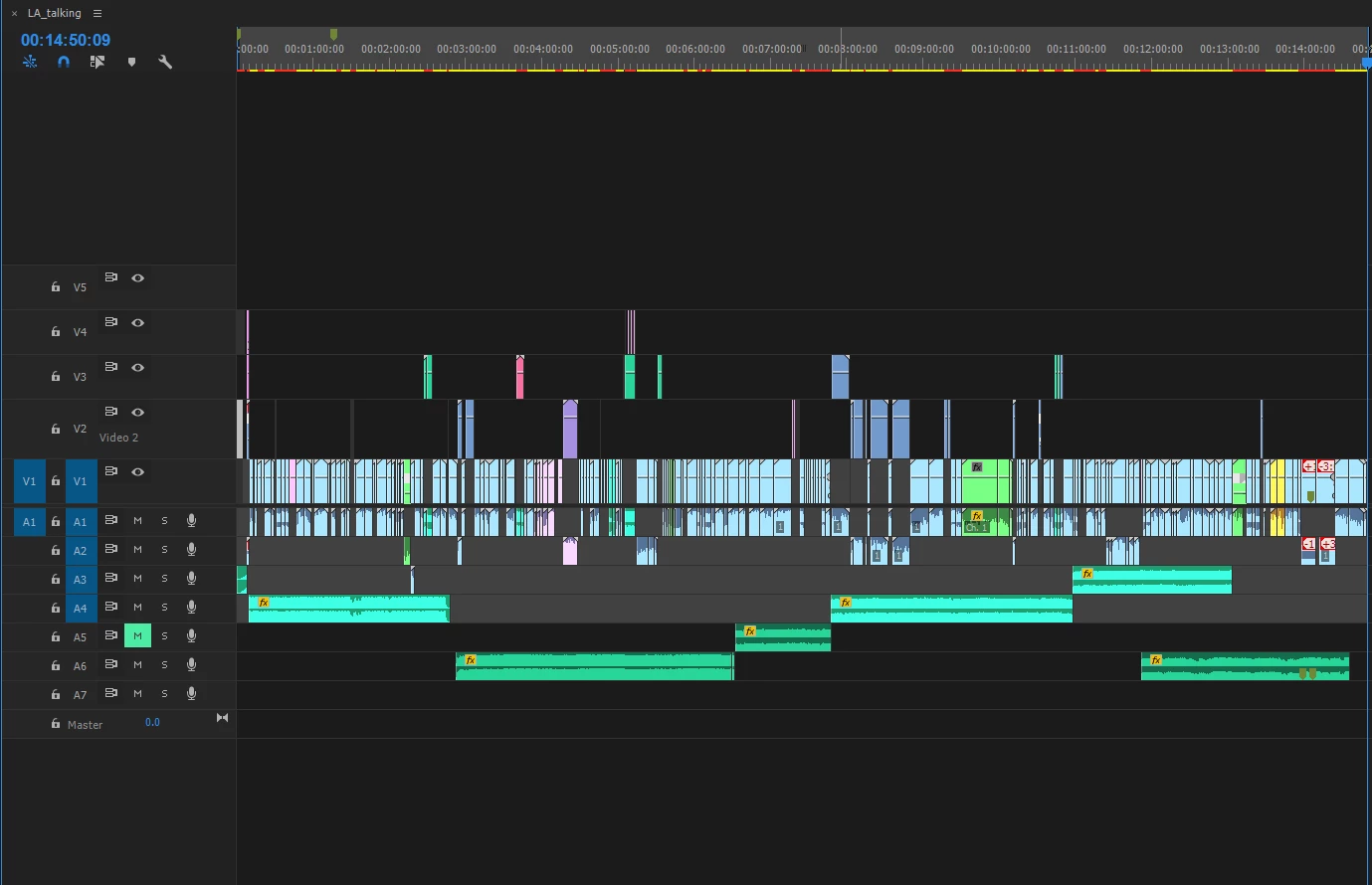Toggle sync lock on track A3

coord(111,578)
